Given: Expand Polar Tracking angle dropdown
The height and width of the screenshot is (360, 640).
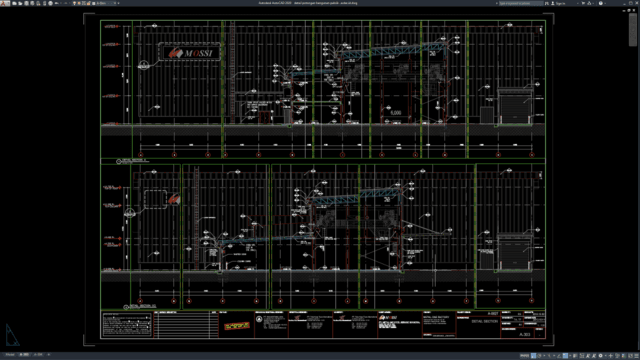Looking at the screenshot, I should pos(544,356).
